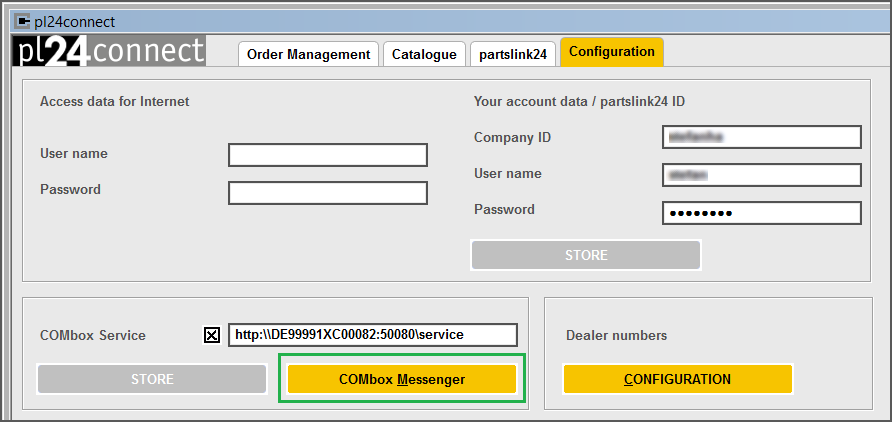Click the pl24connect logo
This screenshot has height=422, width=892.
[109, 51]
